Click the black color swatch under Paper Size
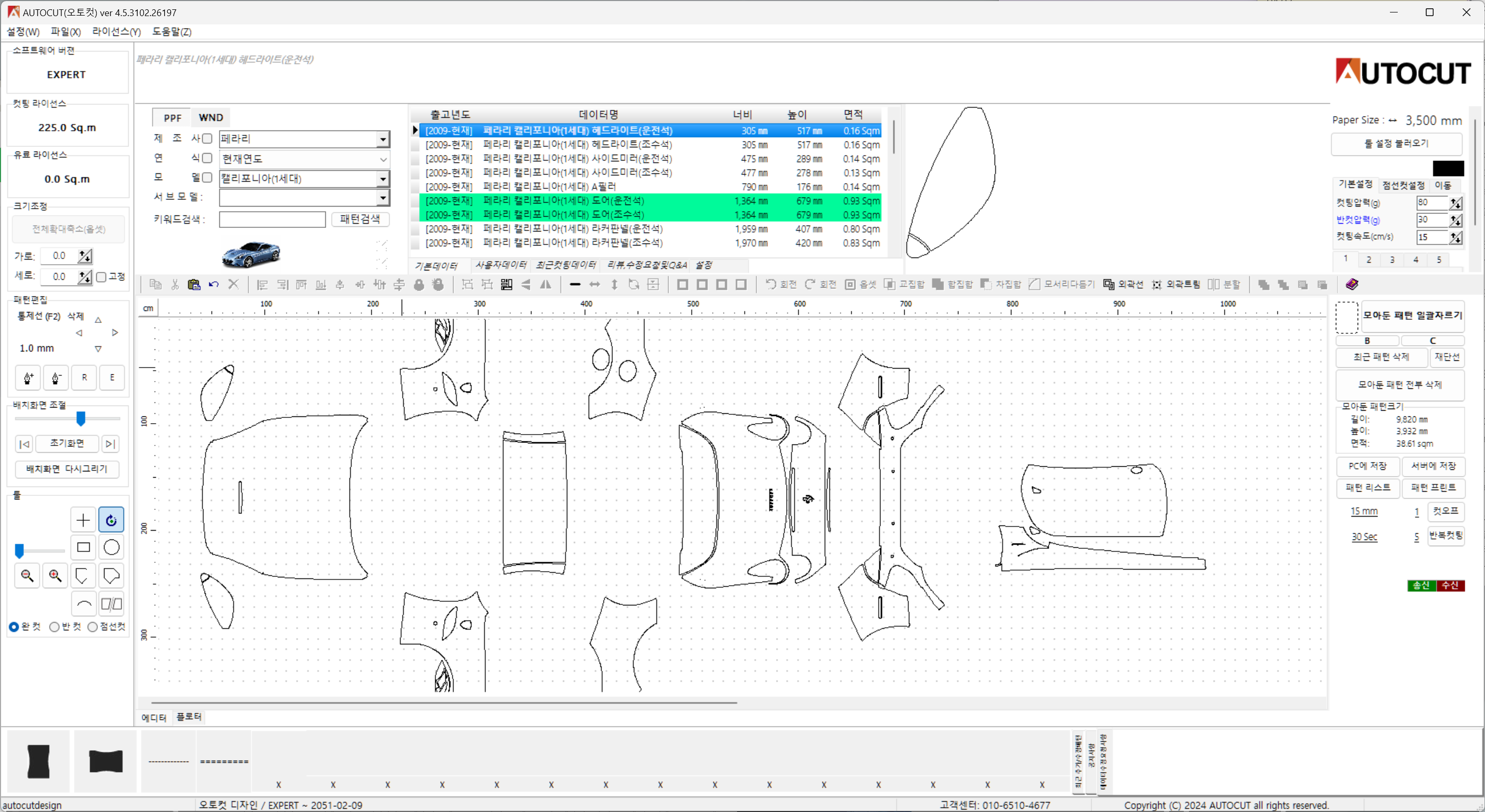 point(1449,168)
